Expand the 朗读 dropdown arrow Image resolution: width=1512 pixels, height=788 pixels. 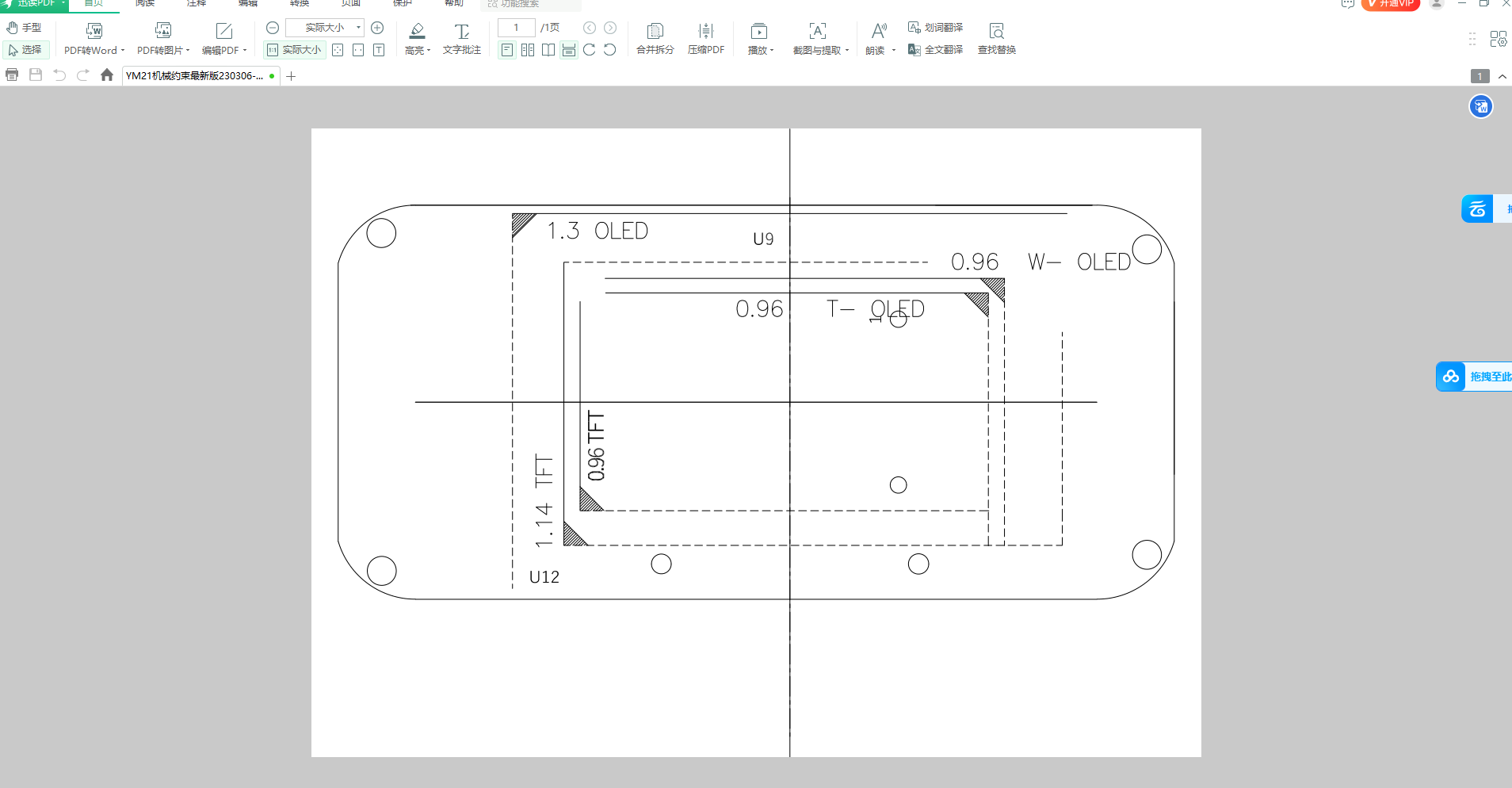(x=894, y=51)
